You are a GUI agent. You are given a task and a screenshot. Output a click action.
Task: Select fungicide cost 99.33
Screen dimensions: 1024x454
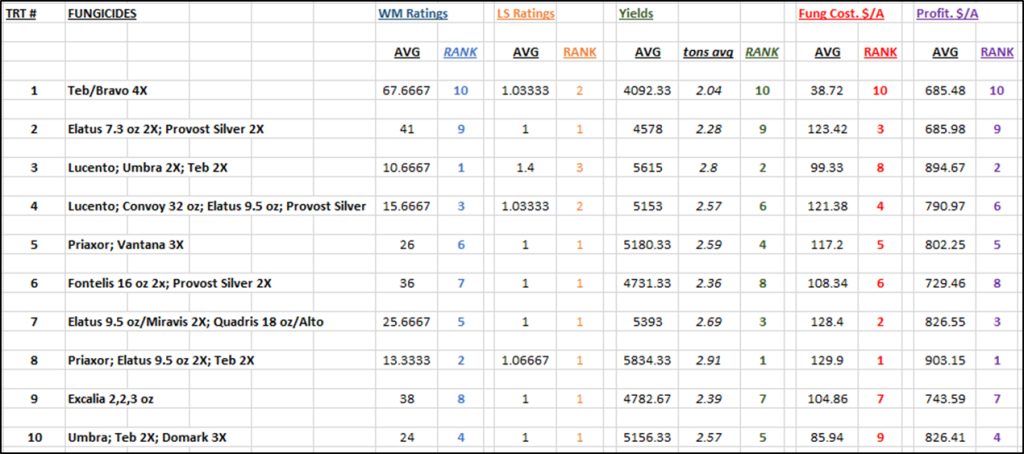pyautogui.click(x=827, y=168)
